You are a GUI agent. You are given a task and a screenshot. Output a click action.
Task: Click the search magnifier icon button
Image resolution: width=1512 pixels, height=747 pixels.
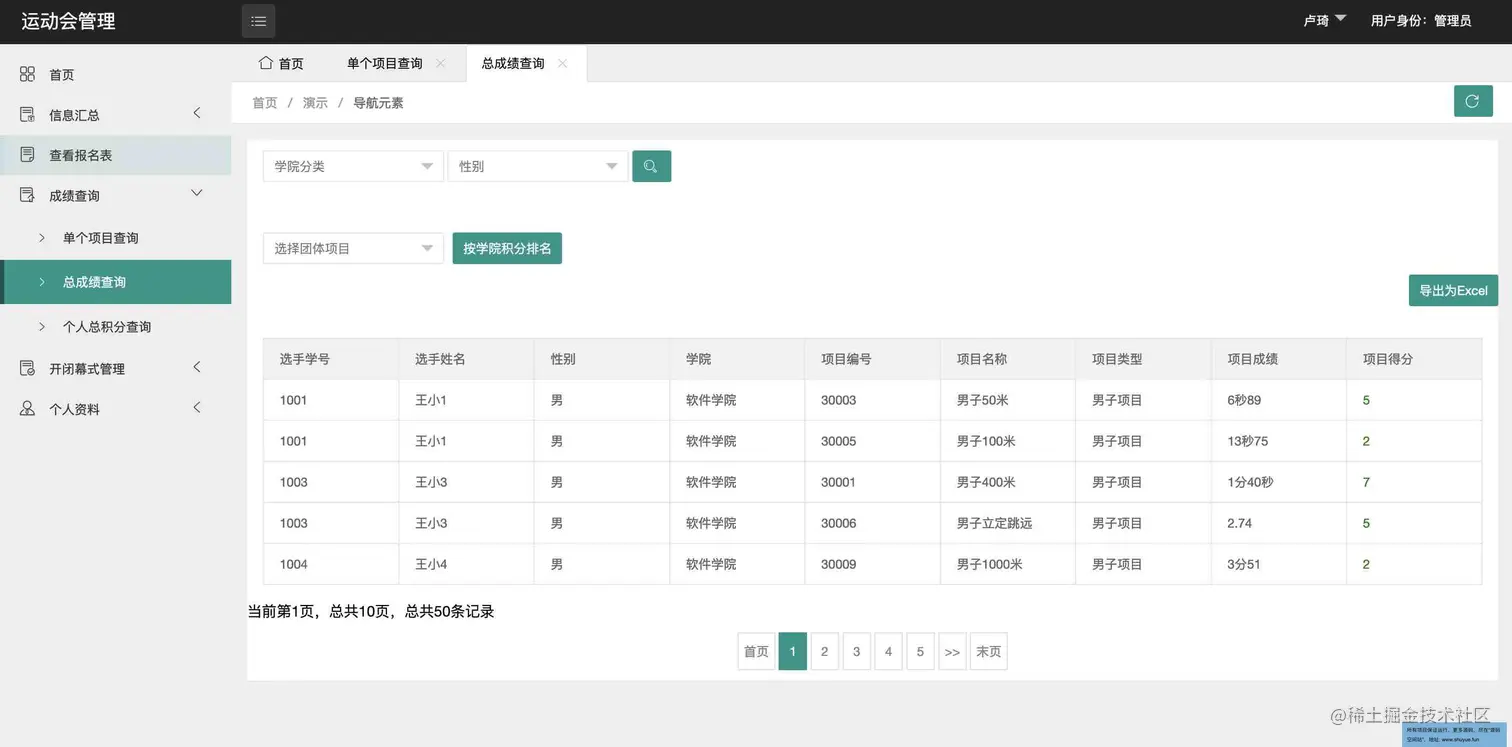(651, 166)
